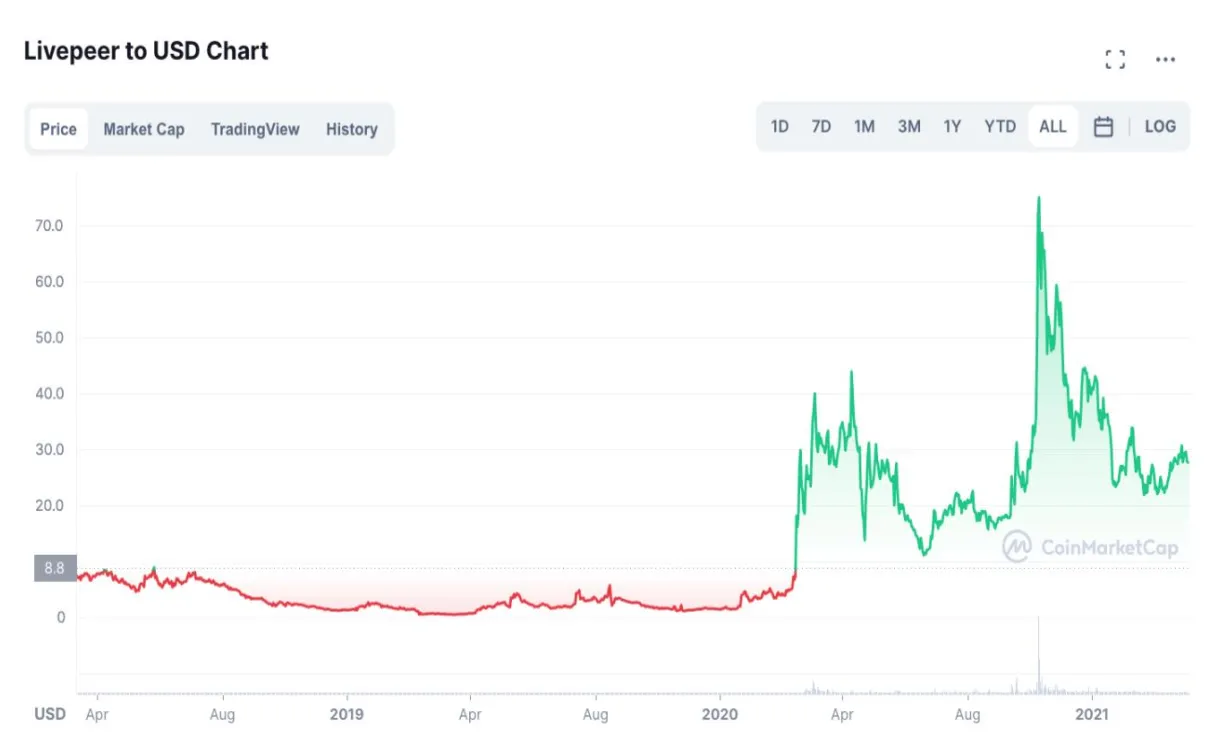Select the 1M time range
This screenshot has height=740, width=1220.
(x=864, y=126)
